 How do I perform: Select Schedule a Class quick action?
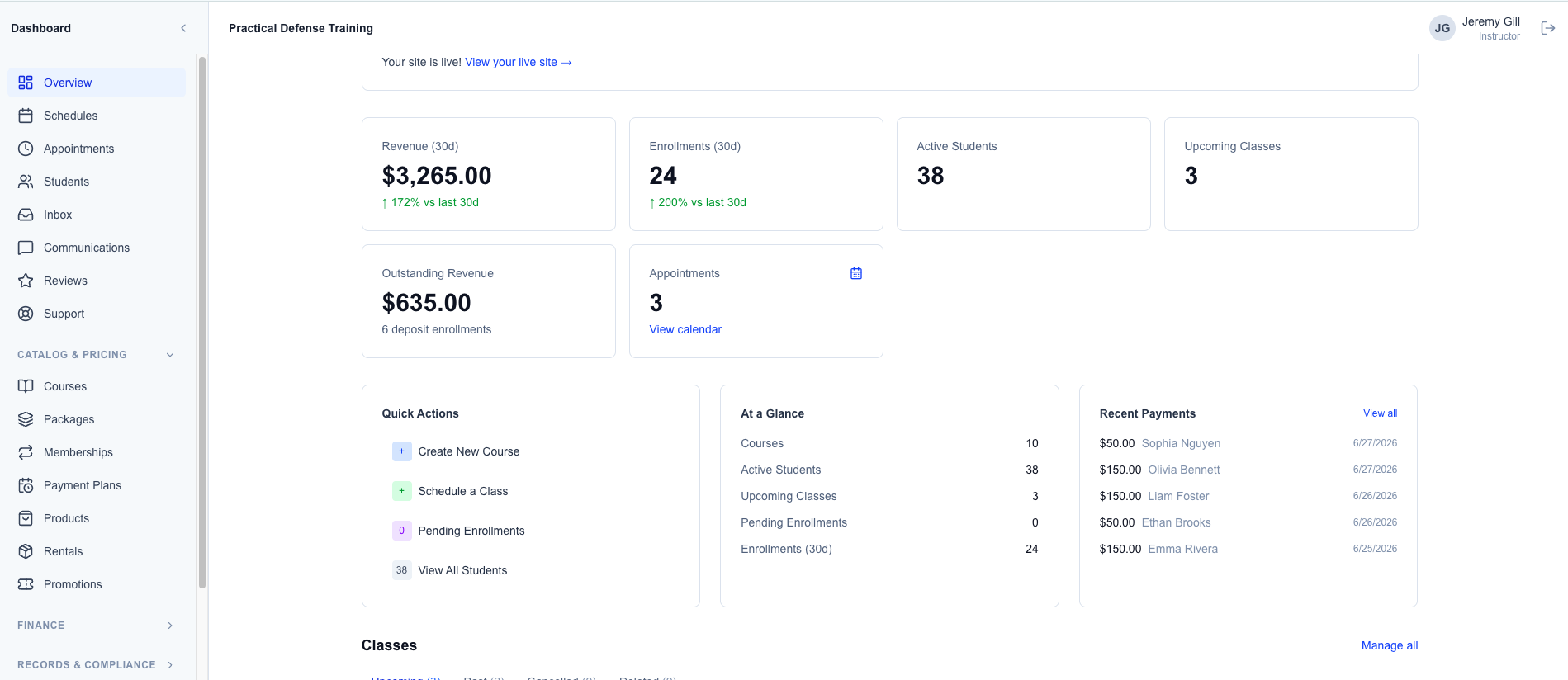click(x=531, y=491)
